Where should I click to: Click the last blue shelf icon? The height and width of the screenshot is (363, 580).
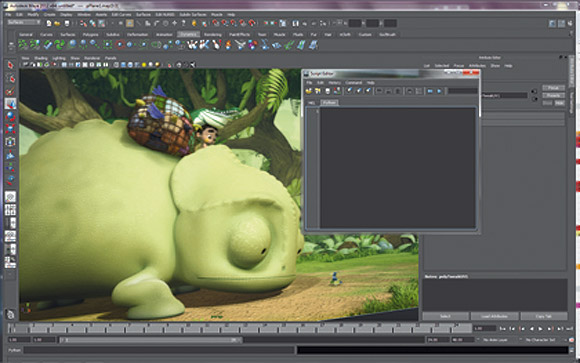[313, 45]
